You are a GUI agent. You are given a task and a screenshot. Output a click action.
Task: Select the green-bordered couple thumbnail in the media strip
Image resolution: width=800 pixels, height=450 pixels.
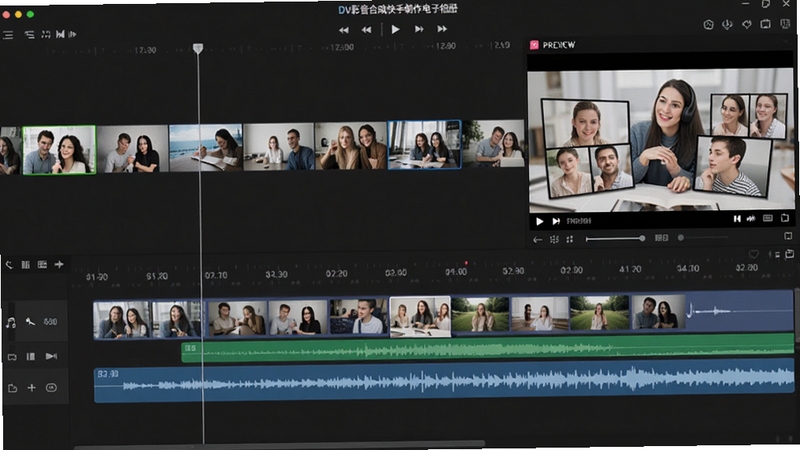(x=59, y=150)
